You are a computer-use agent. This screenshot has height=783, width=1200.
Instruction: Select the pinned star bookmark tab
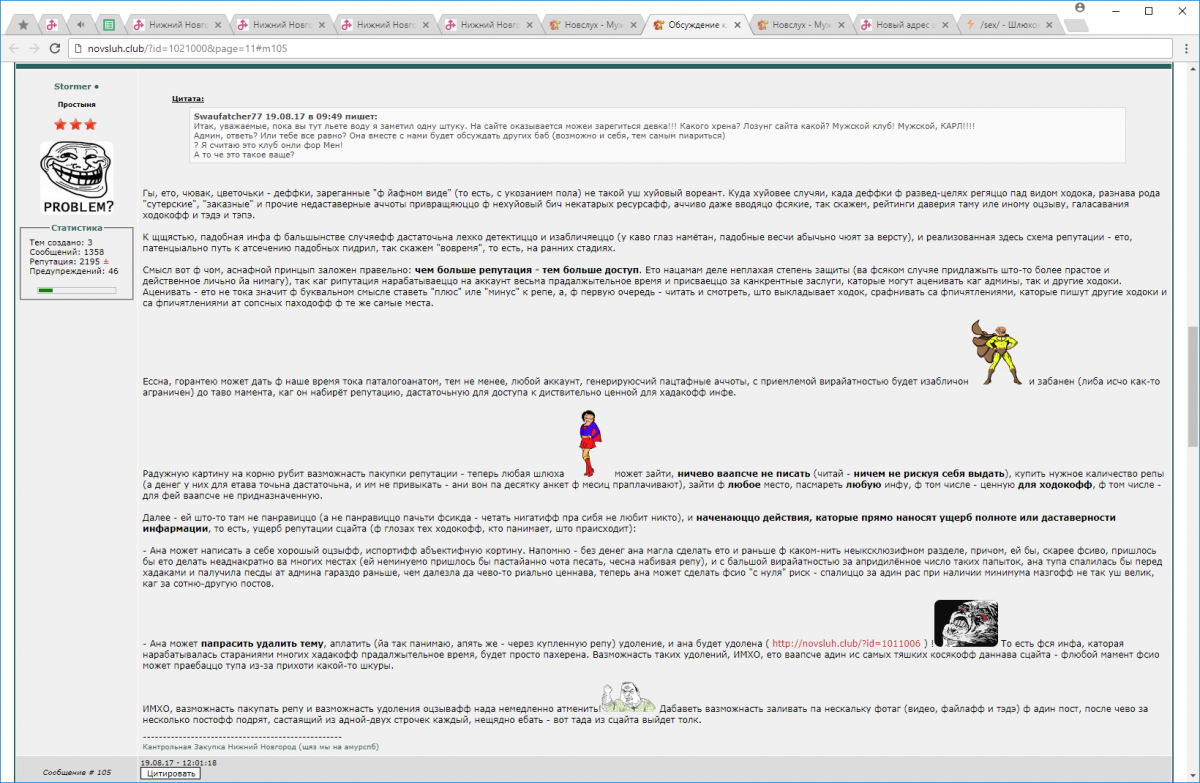point(24,25)
